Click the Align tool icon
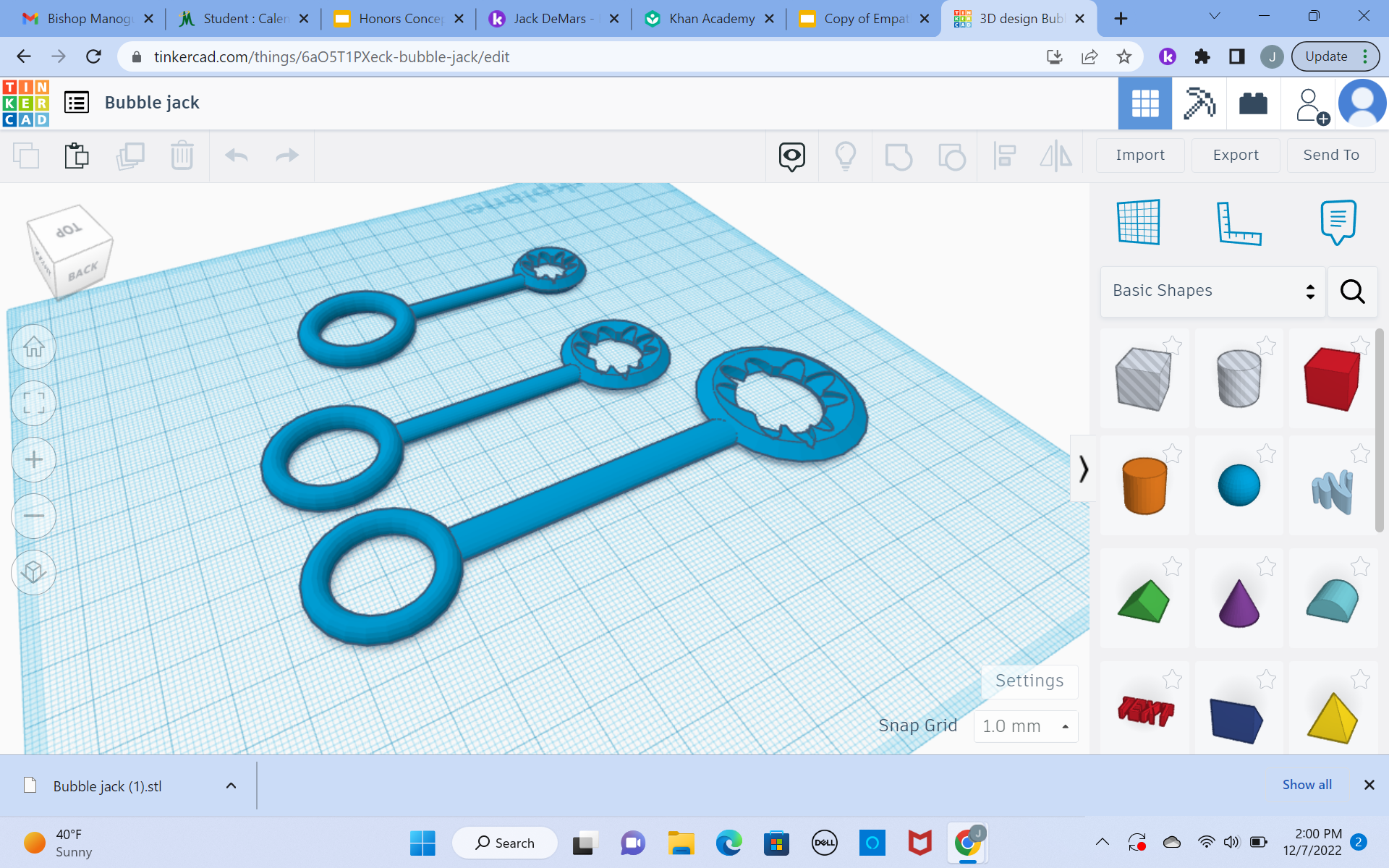Screen dimensions: 1389x868 (1004, 156)
